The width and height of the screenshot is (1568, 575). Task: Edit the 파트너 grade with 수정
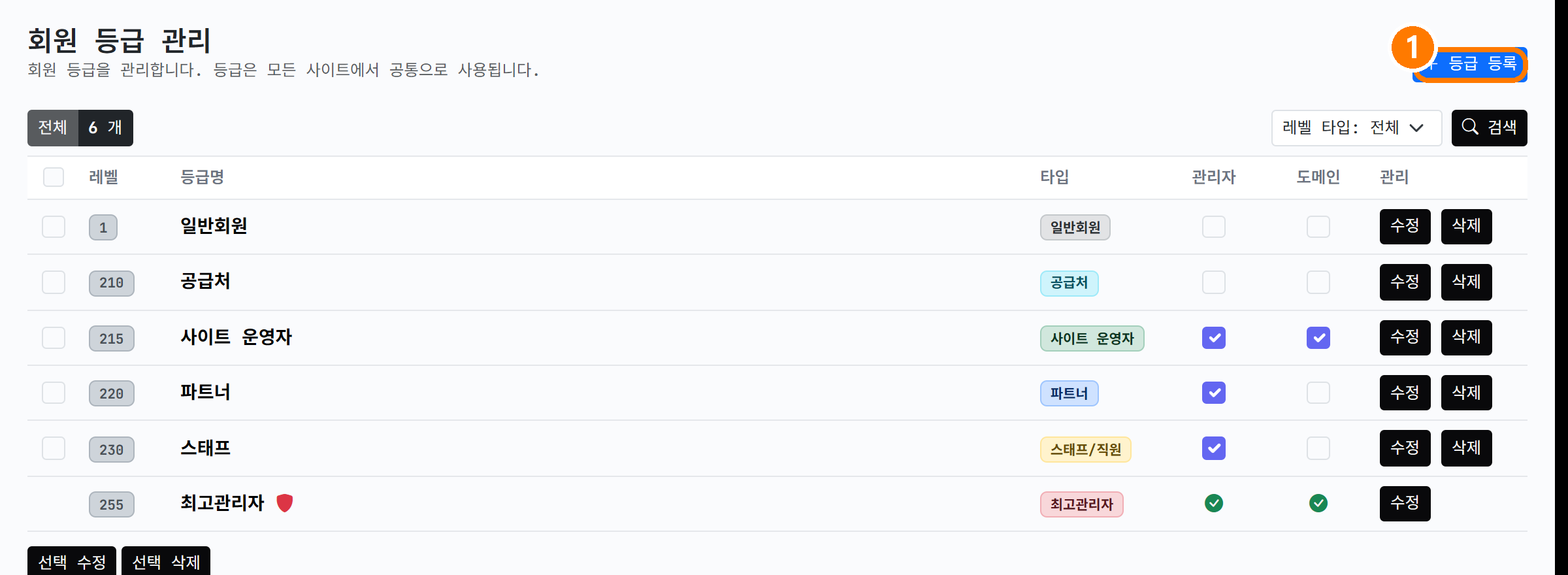tap(1405, 392)
